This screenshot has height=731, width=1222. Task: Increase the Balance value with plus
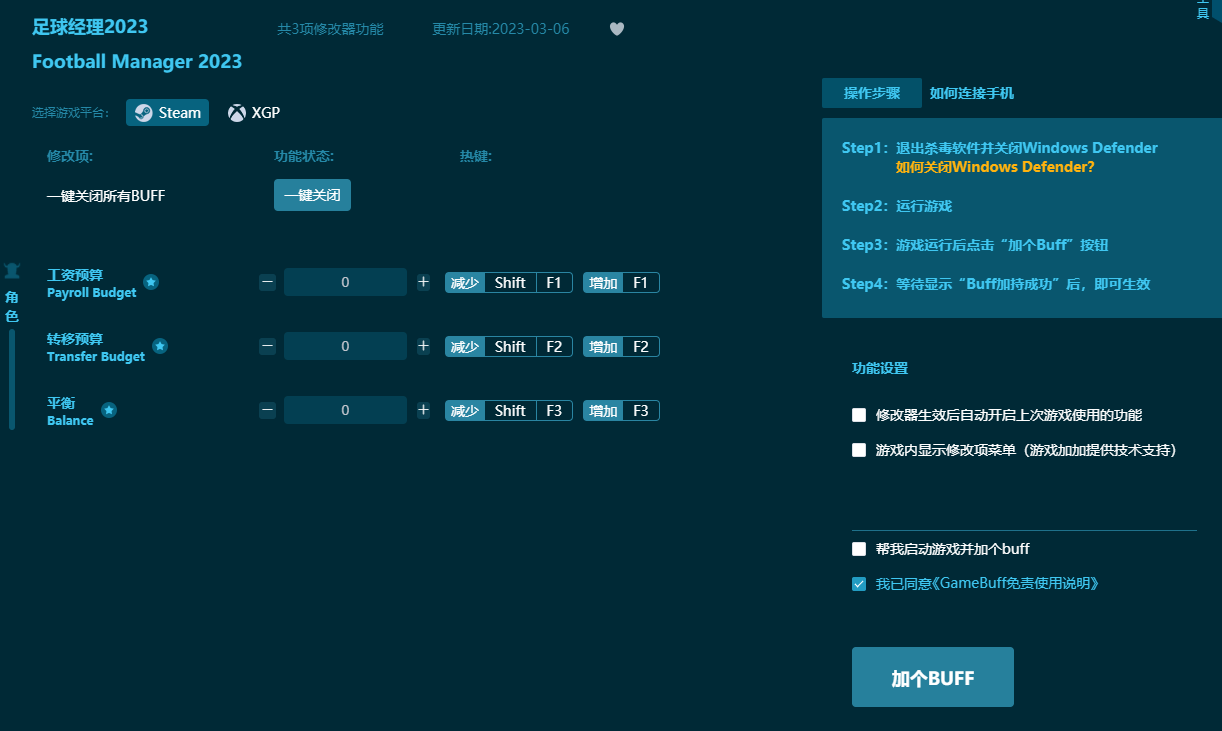tap(423, 410)
